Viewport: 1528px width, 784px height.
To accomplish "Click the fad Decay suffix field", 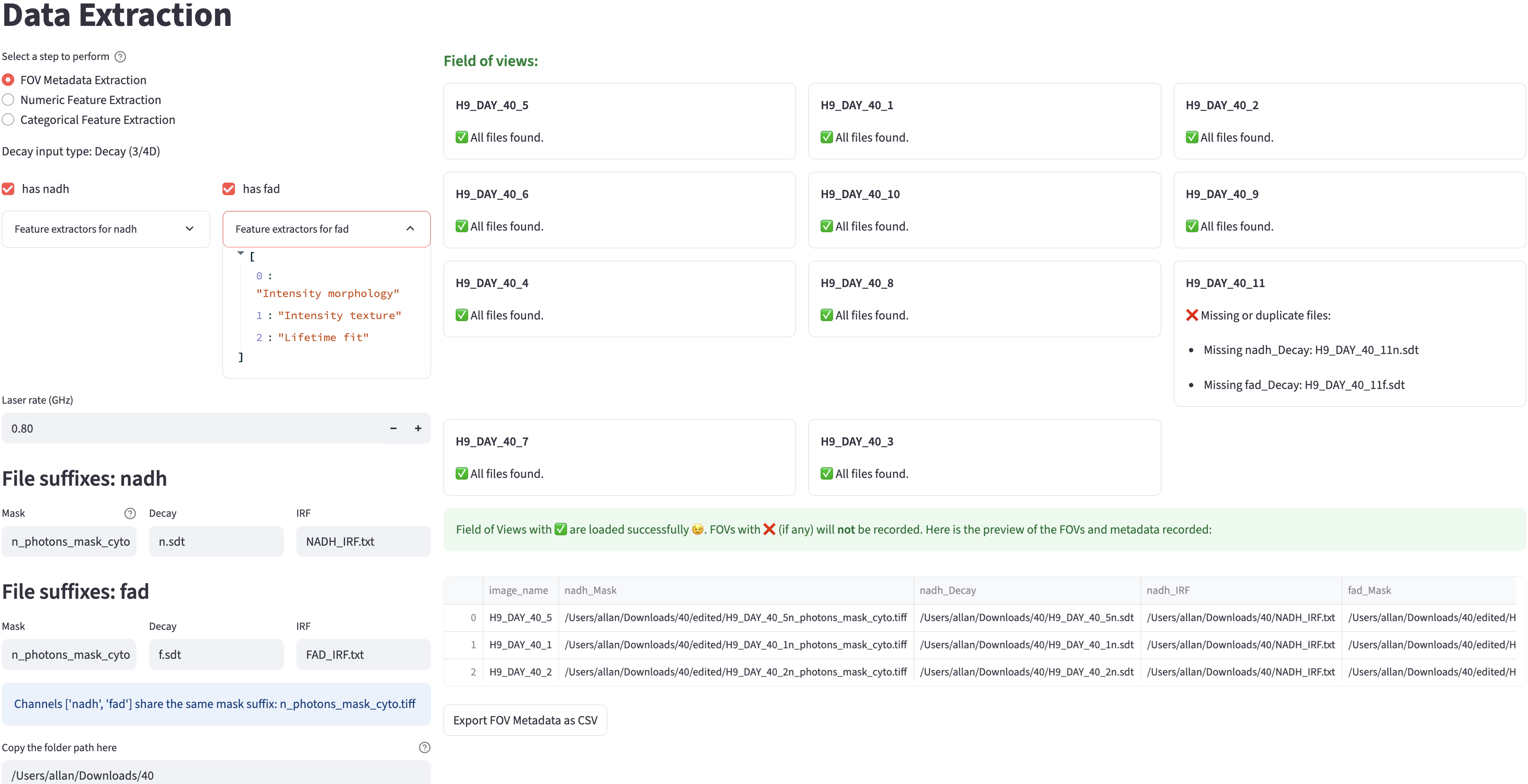I will [x=216, y=654].
